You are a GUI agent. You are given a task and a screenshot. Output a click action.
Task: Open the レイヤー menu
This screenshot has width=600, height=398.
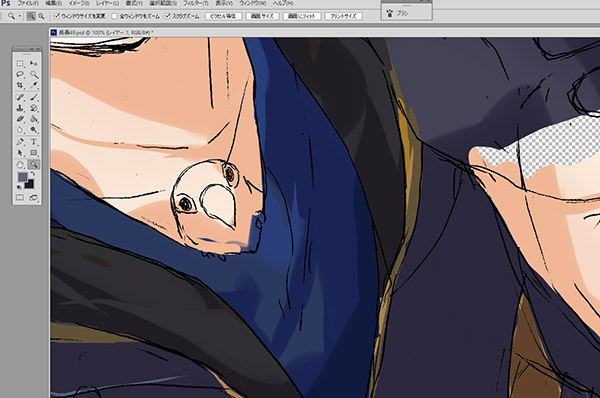[x=107, y=3]
